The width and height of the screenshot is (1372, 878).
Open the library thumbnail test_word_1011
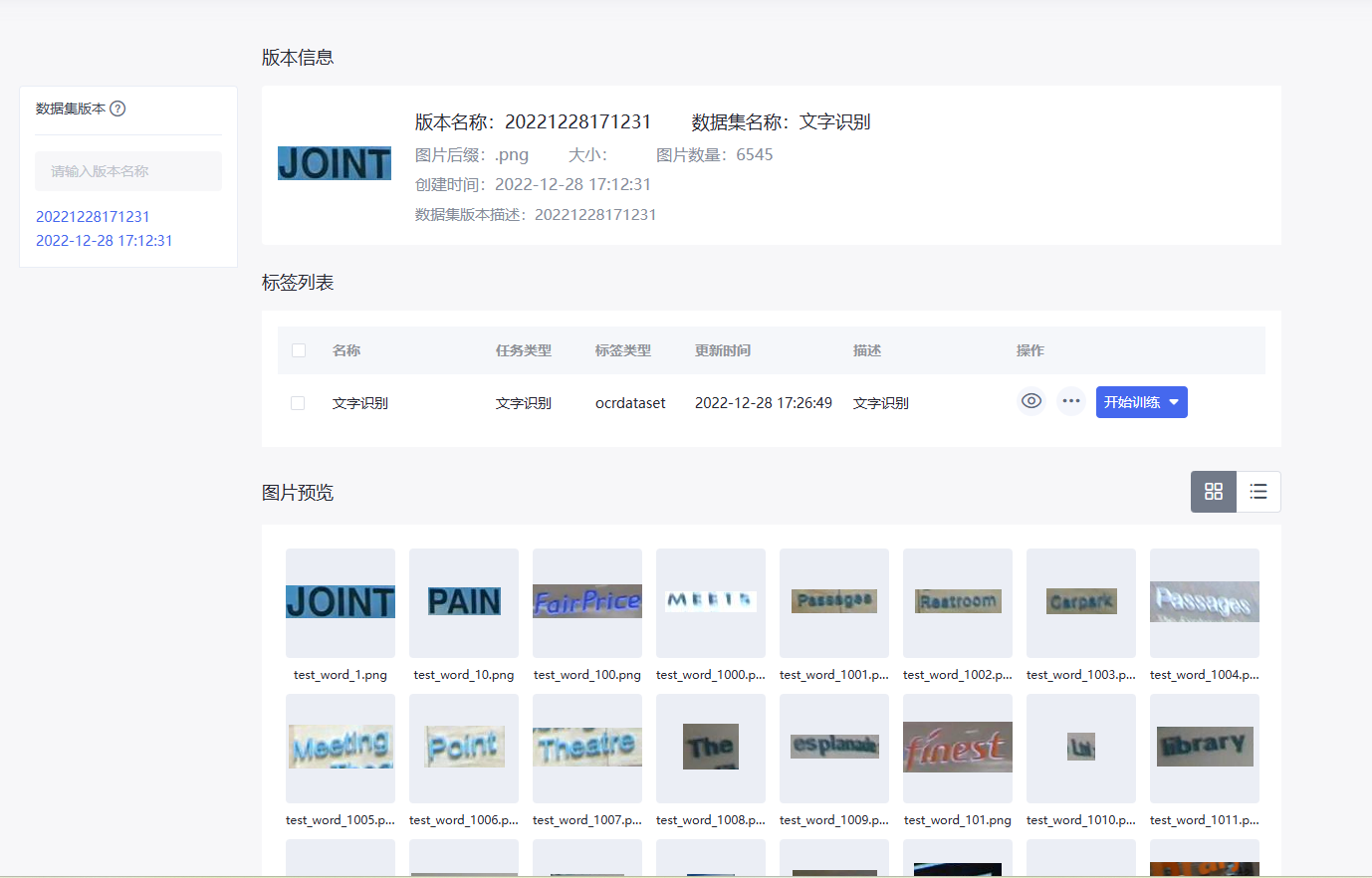point(1205,748)
